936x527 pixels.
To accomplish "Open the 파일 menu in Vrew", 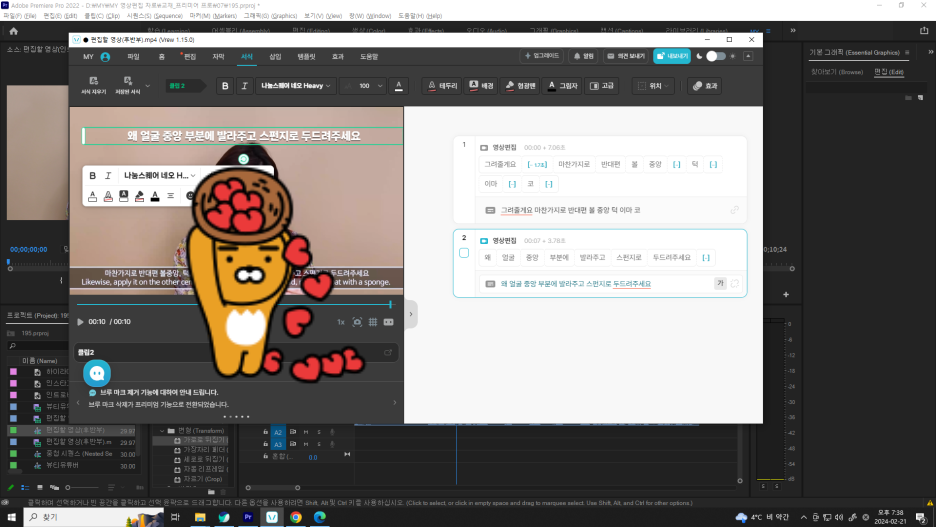I will [133, 57].
